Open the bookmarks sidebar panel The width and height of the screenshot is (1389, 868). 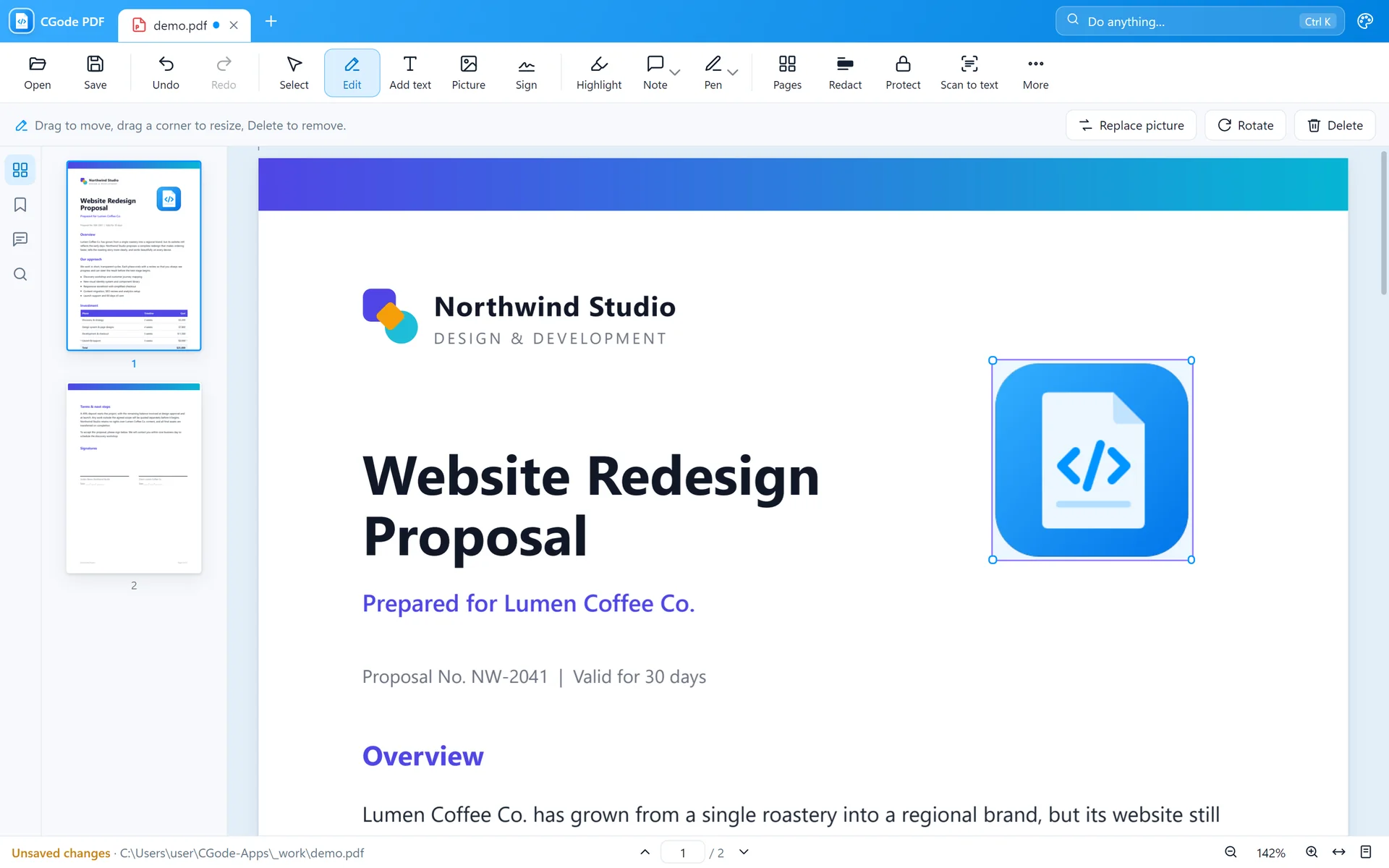click(20, 205)
